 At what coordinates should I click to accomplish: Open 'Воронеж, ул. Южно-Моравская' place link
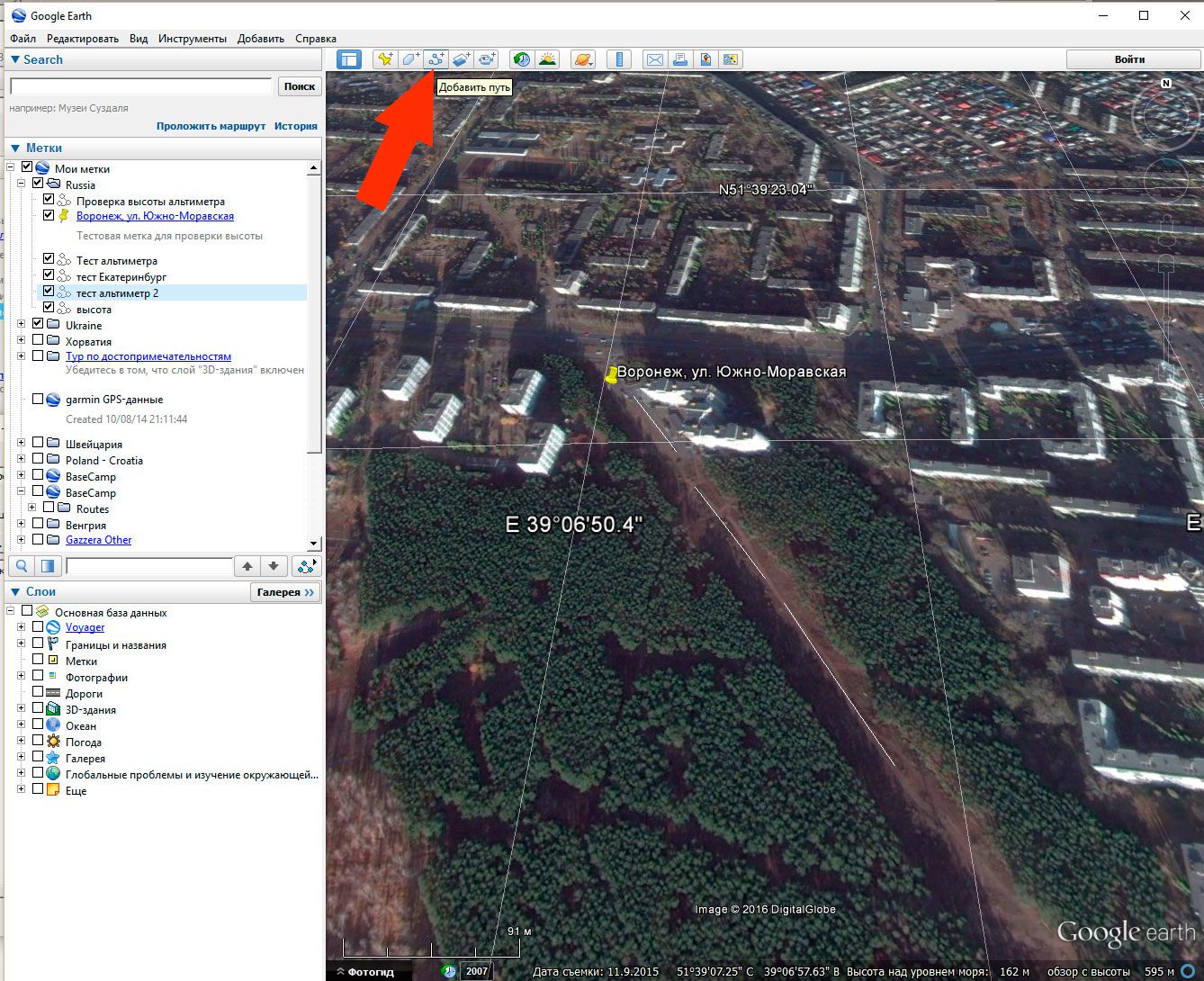pyautogui.click(x=155, y=216)
